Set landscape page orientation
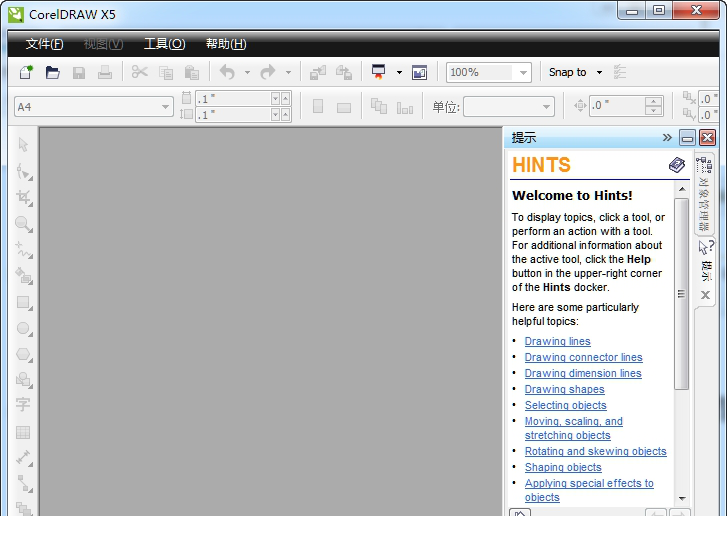 344,108
